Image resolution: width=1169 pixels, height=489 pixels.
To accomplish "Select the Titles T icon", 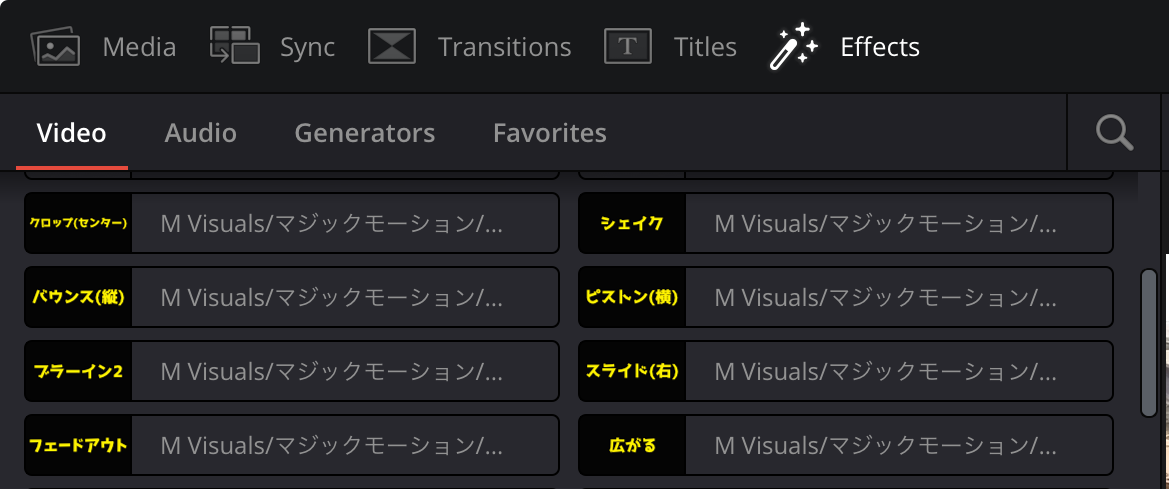I will 628,46.
